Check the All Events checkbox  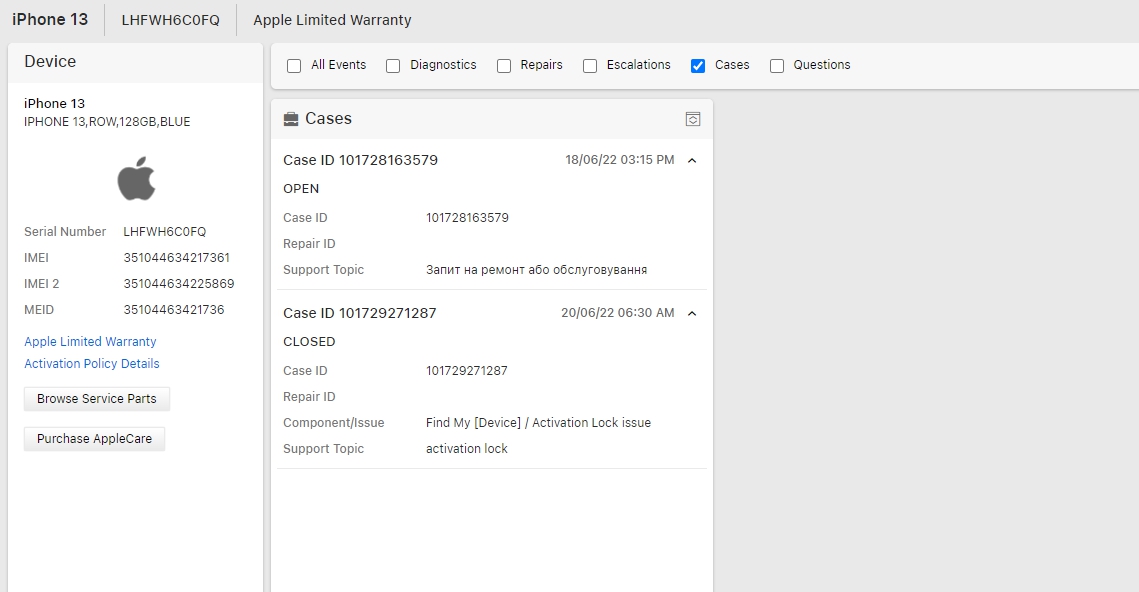[294, 66]
